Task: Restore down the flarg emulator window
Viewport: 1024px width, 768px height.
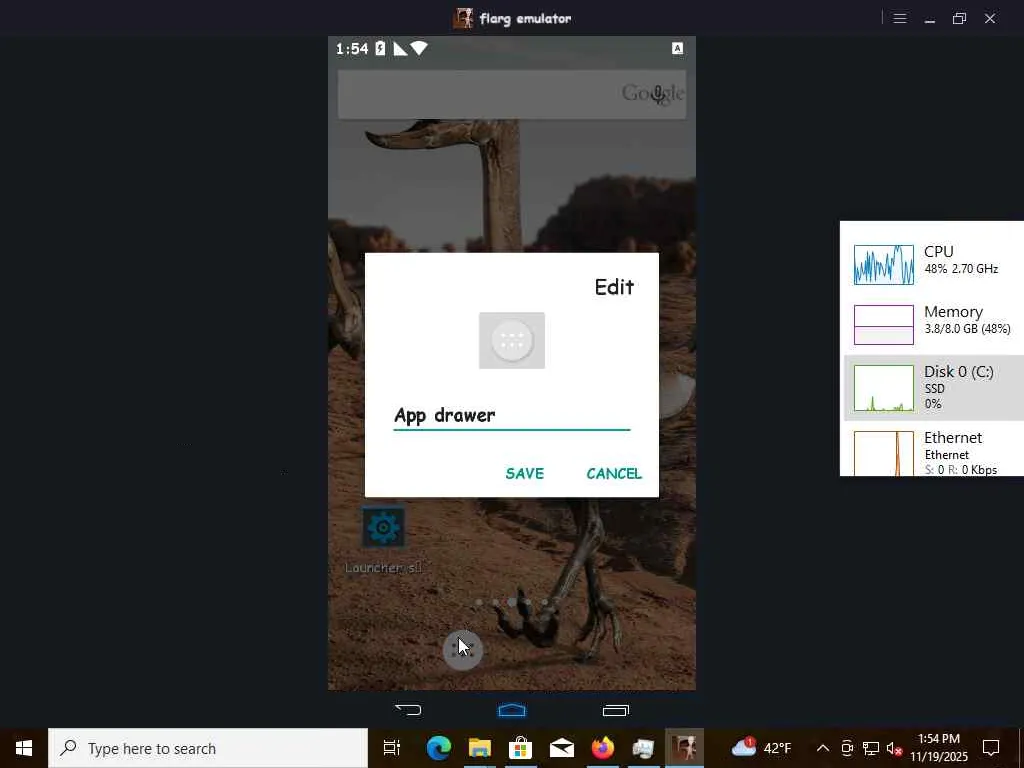Action: [959, 18]
